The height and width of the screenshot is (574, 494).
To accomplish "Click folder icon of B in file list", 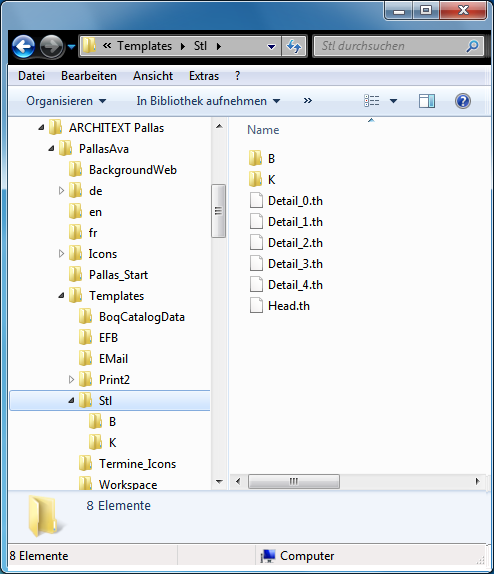I will click(x=255, y=159).
